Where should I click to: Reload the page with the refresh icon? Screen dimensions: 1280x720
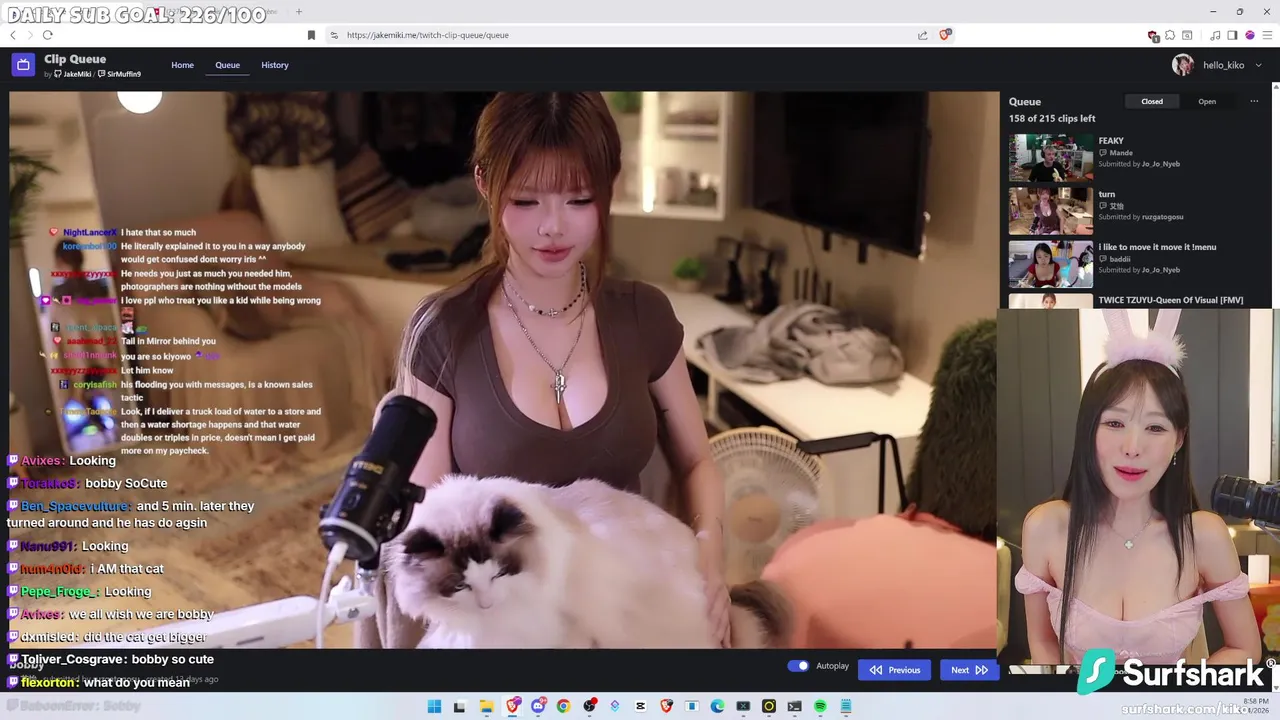pyautogui.click(x=47, y=35)
